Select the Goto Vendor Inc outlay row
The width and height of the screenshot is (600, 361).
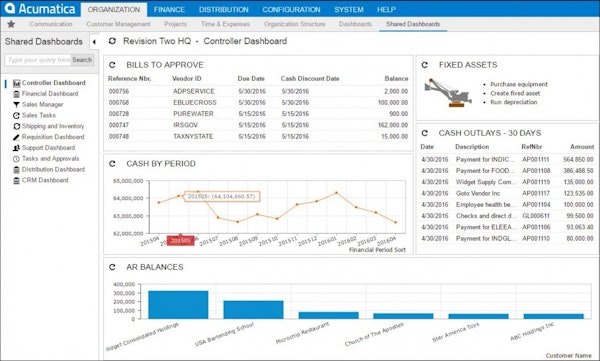click(507, 193)
